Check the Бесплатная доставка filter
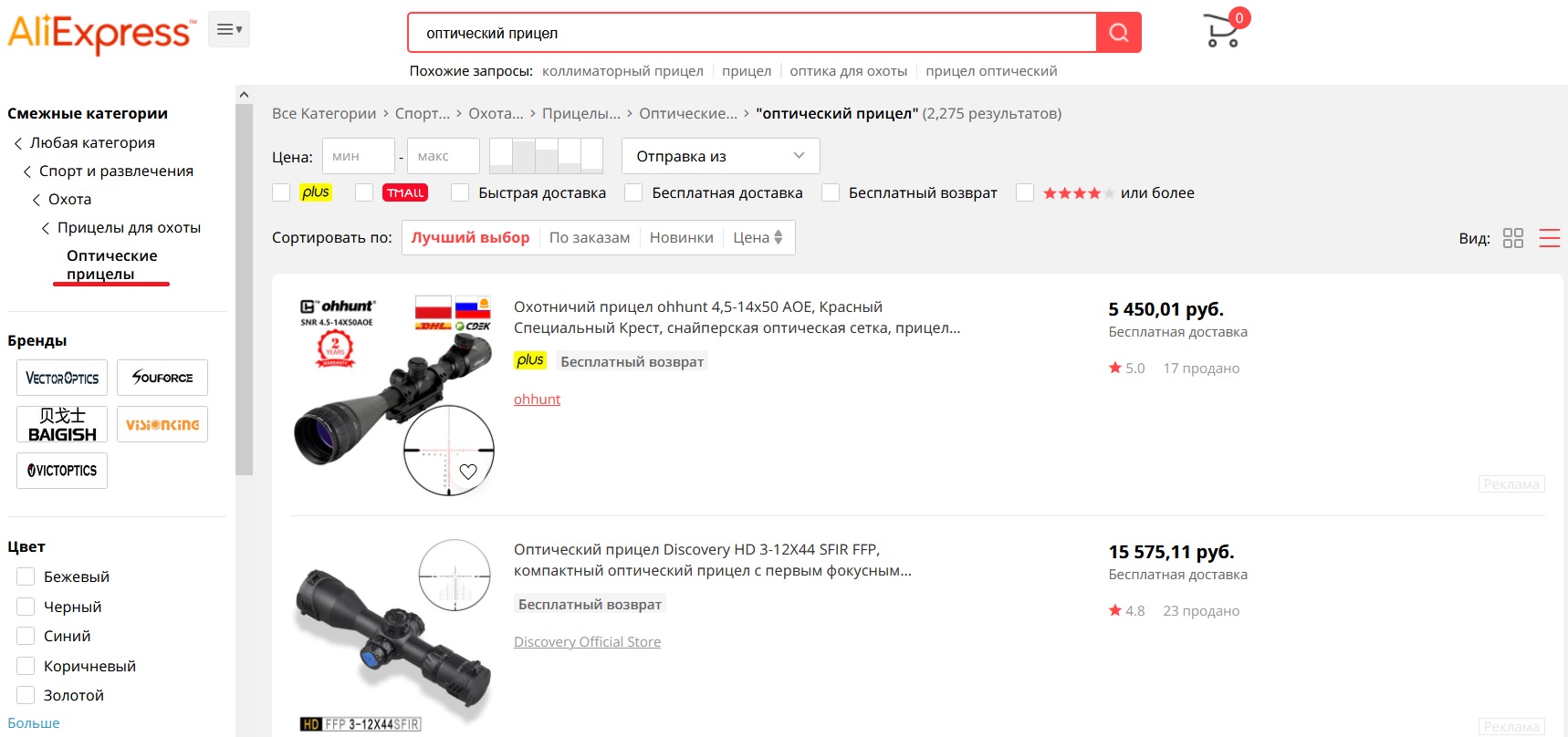Viewport: 1568px width, 737px height. click(633, 192)
